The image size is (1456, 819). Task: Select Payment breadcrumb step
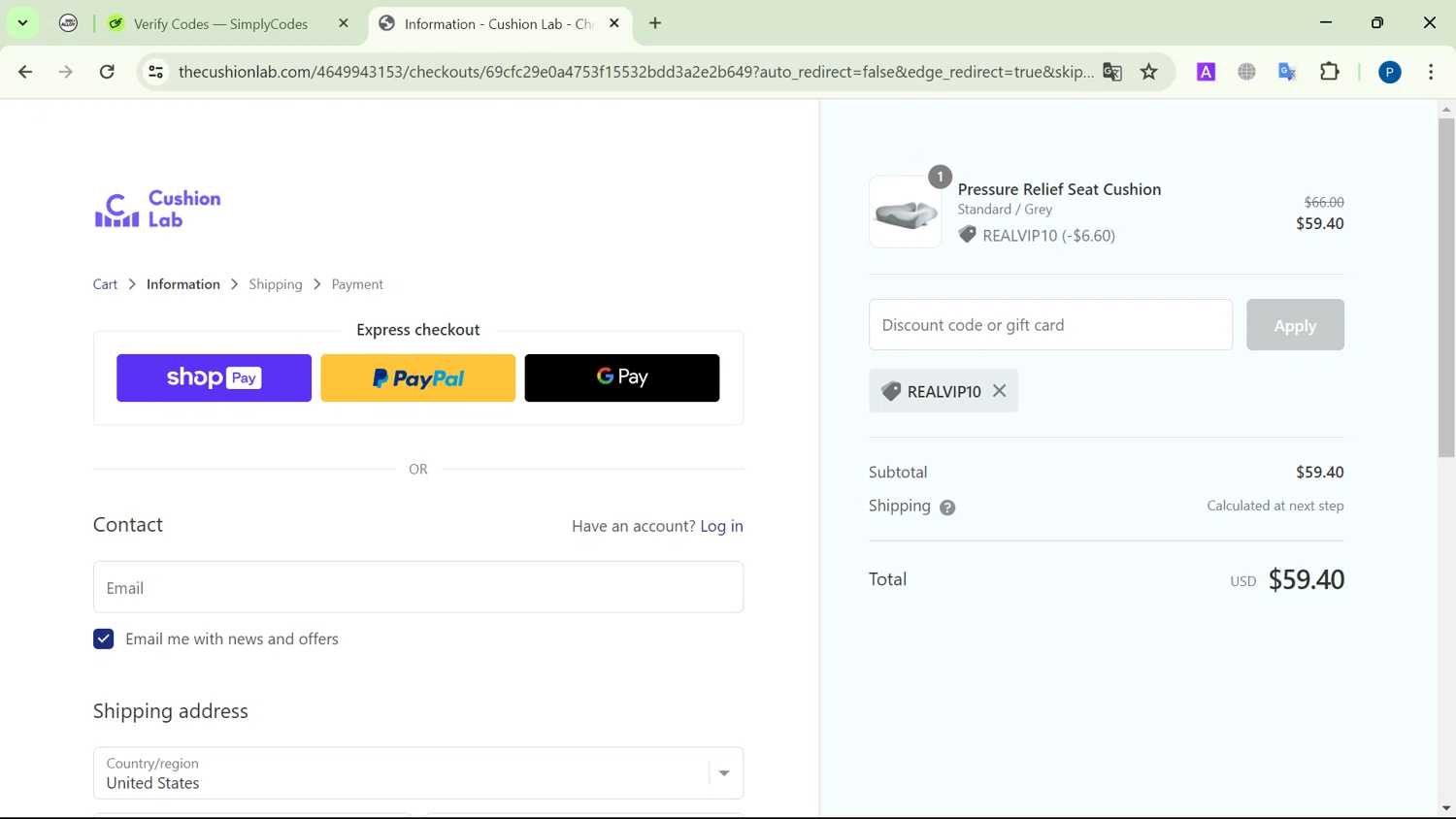tap(357, 284)
